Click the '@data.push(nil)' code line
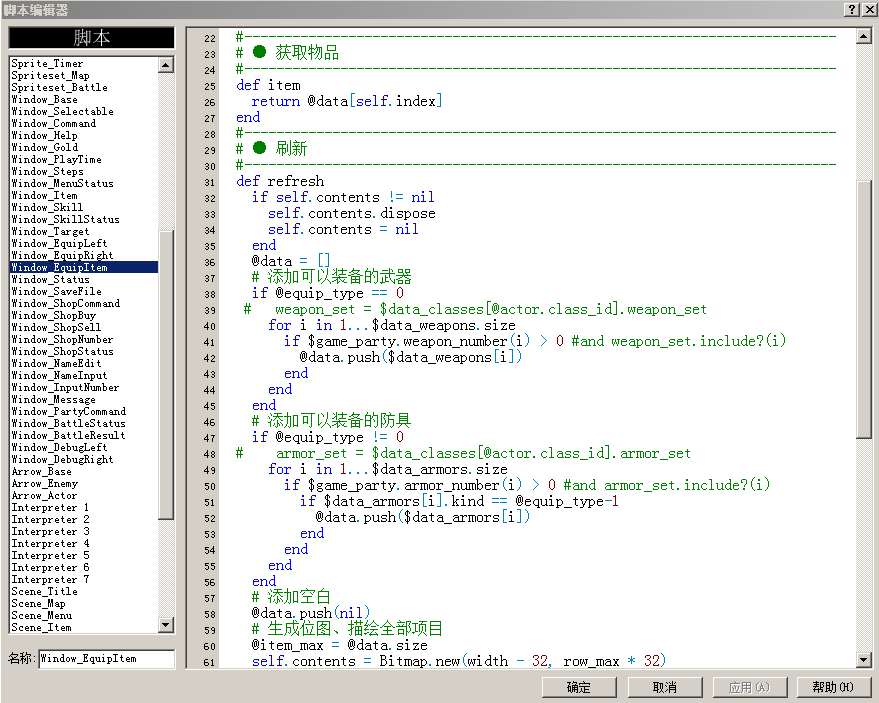The image size is (879, 703). tap(311, 613)
